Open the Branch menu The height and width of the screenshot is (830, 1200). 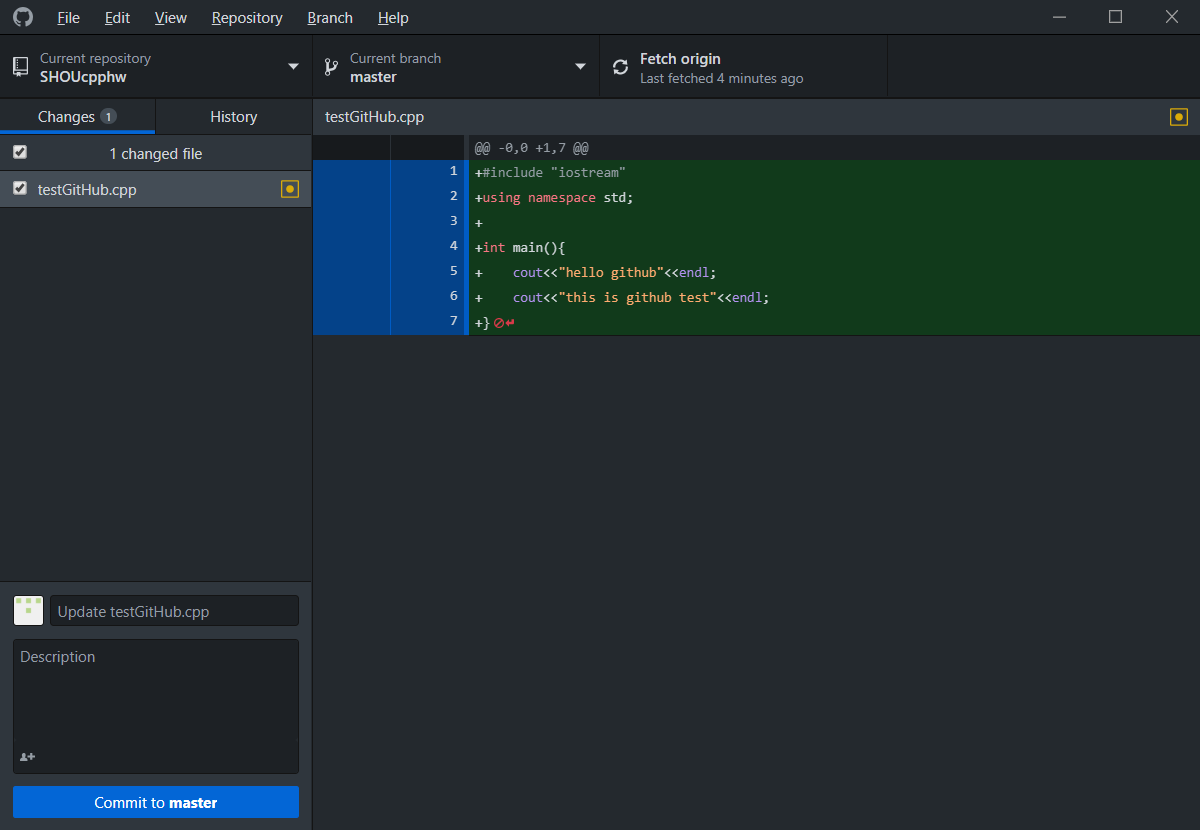(330, 18)
